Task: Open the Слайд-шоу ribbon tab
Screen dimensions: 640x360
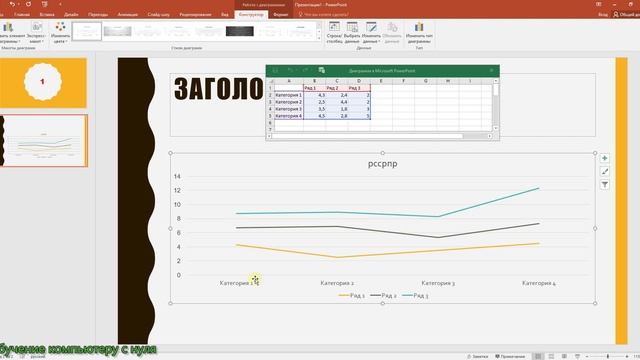Action: coord(159,14)
